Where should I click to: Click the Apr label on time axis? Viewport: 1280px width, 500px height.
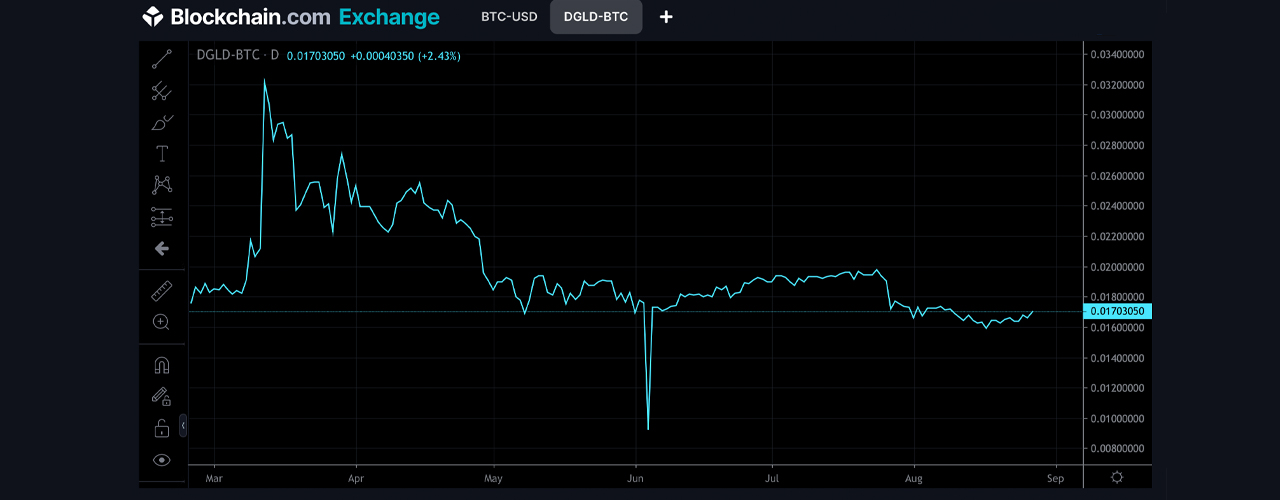[356, 478]
